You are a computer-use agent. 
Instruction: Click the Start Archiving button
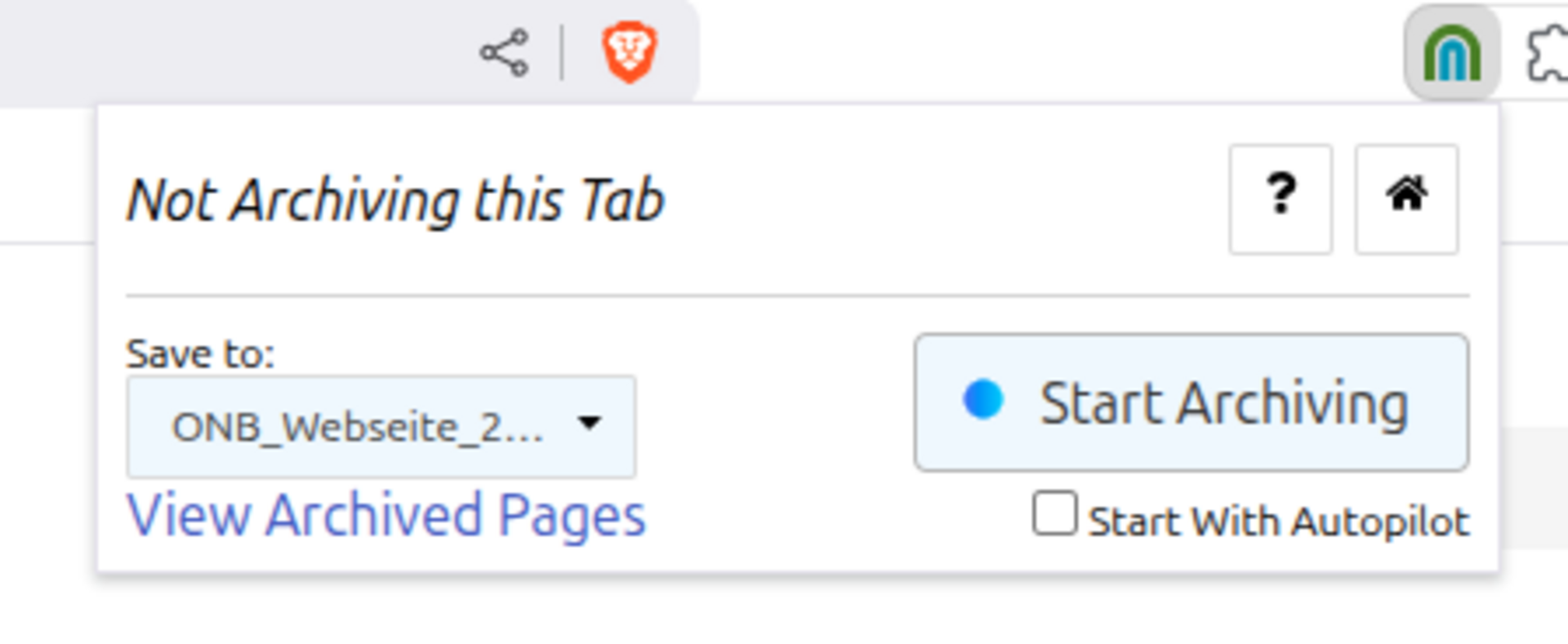pos(1192,402)
